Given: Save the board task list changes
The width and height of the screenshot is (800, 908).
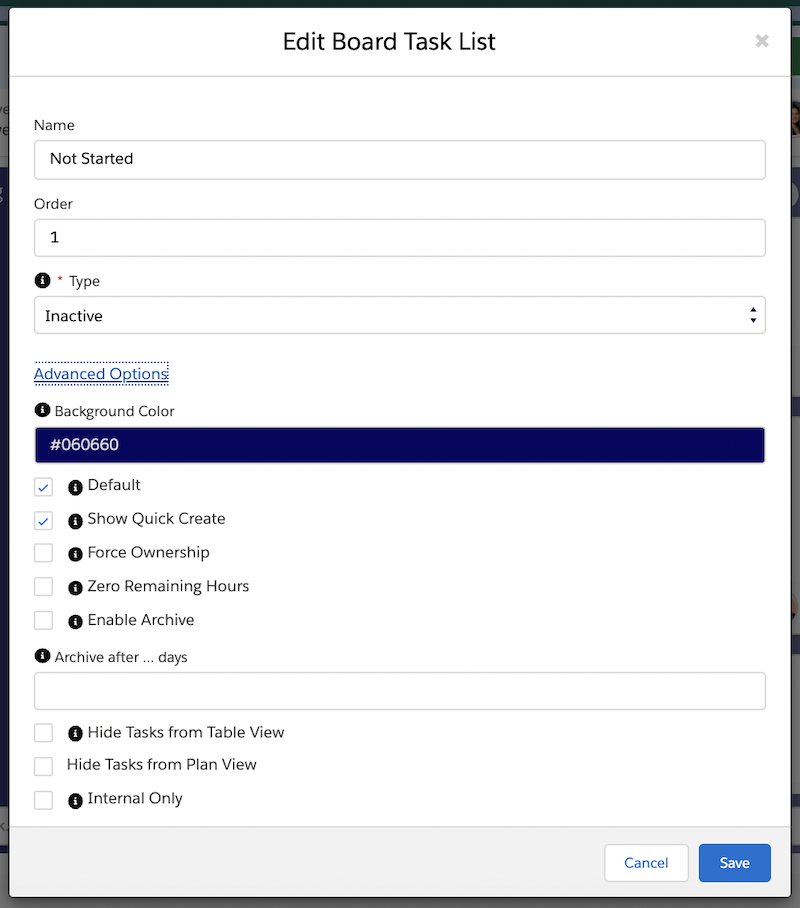Looking at the screenshot, I should (734, 862).
